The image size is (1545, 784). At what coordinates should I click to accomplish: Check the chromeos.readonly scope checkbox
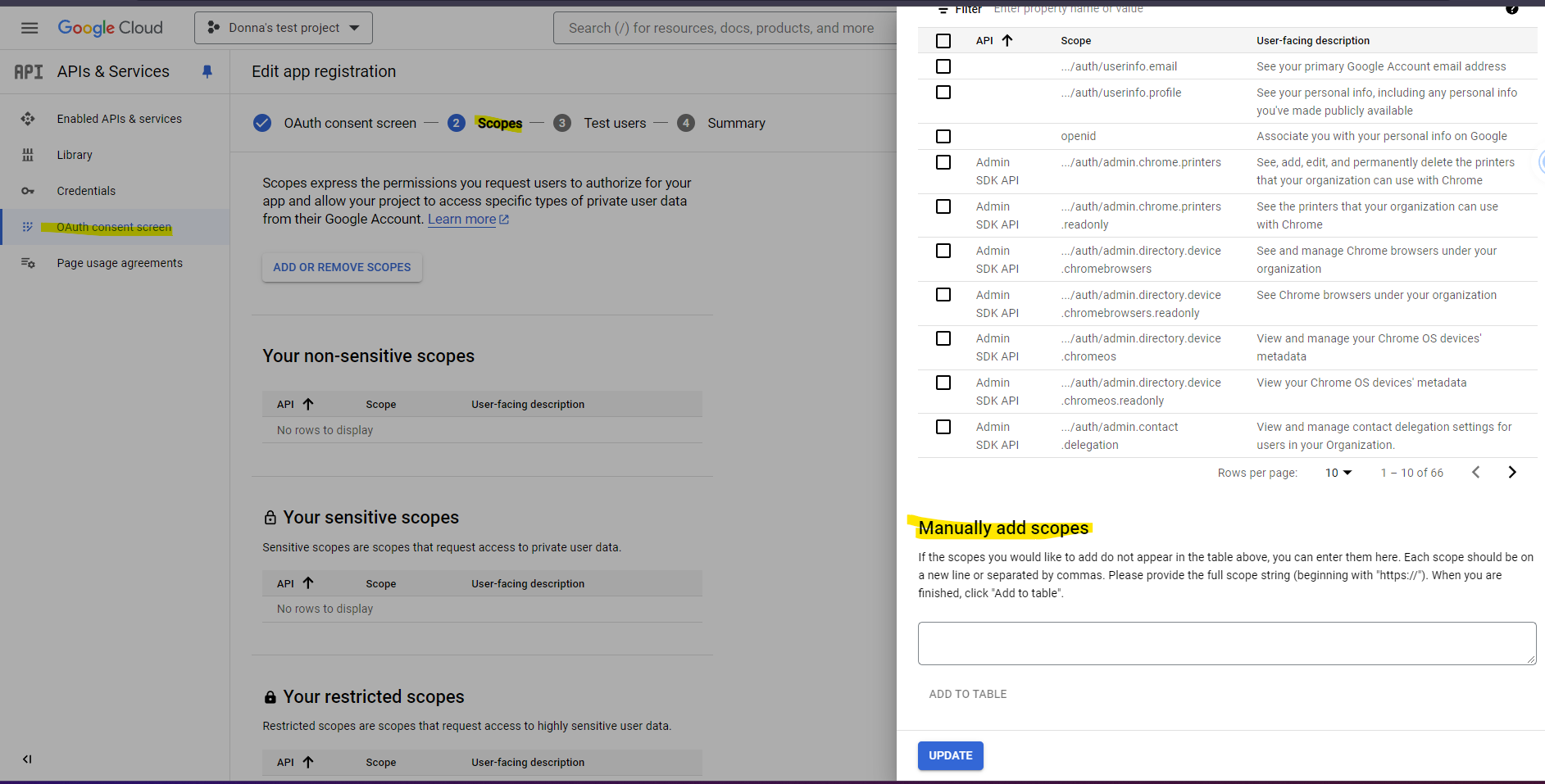click(943, 383)
